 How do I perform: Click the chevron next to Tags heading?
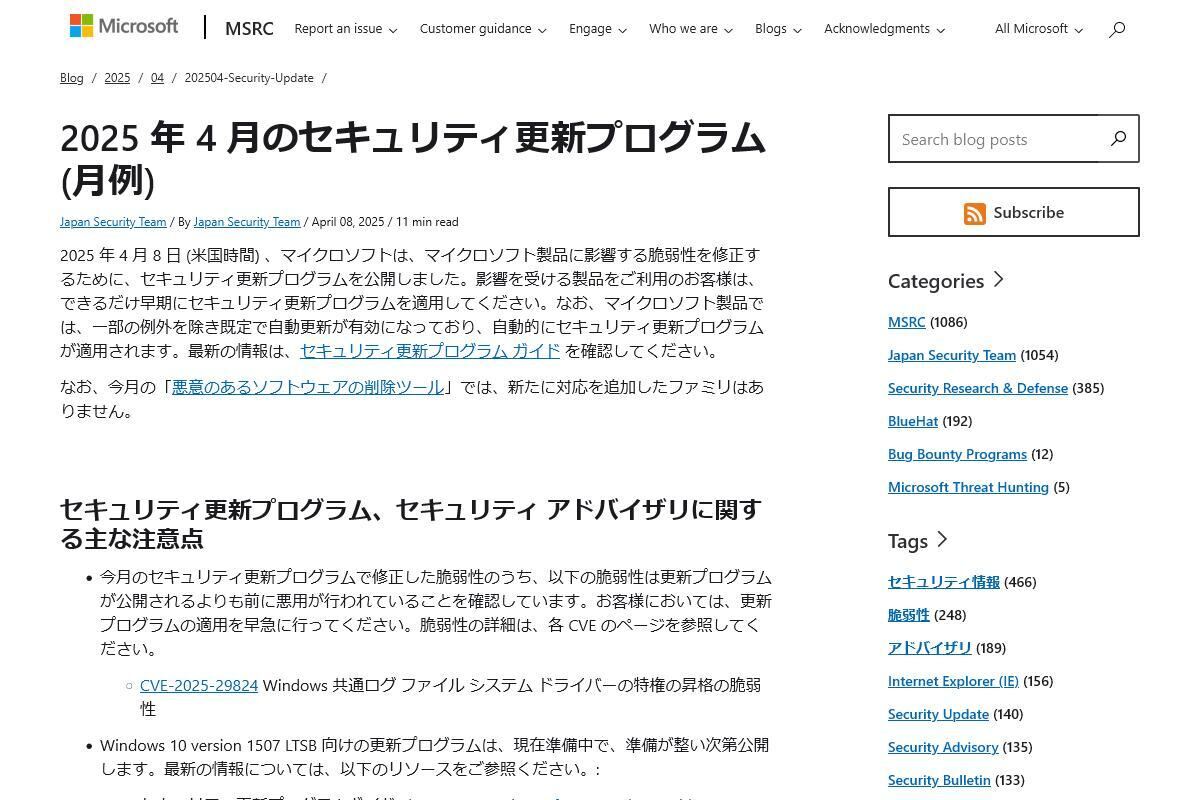(941, 540)
